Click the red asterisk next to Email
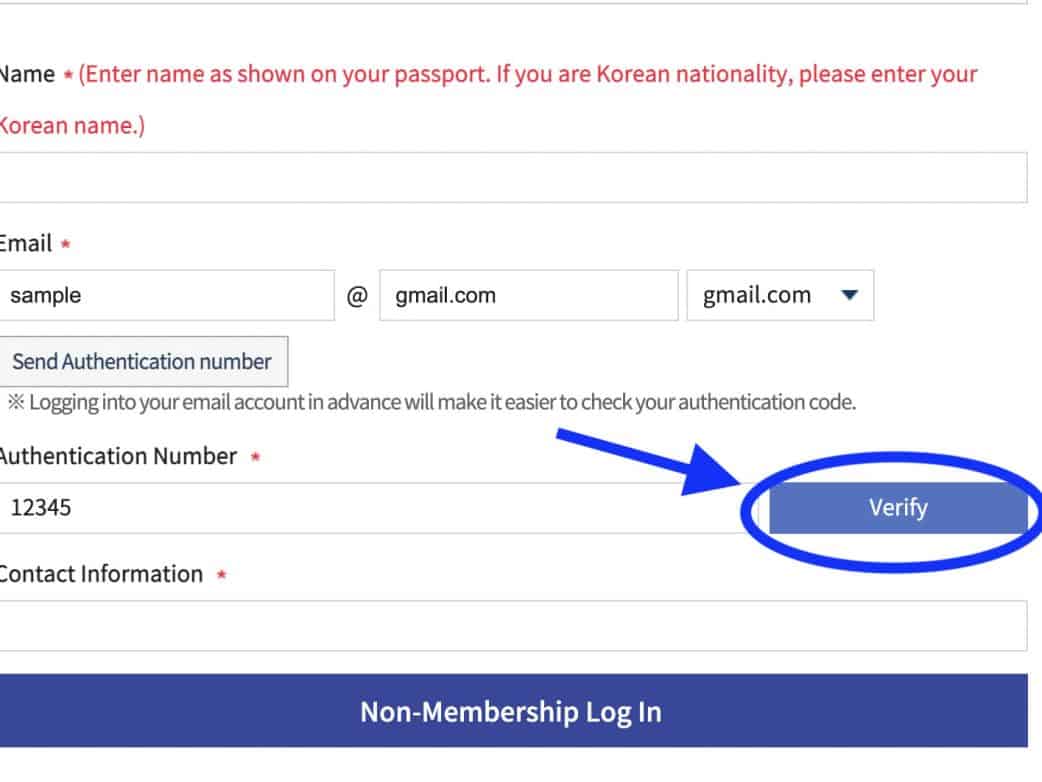Screen dimensions: 1042x782 (66, 245)
